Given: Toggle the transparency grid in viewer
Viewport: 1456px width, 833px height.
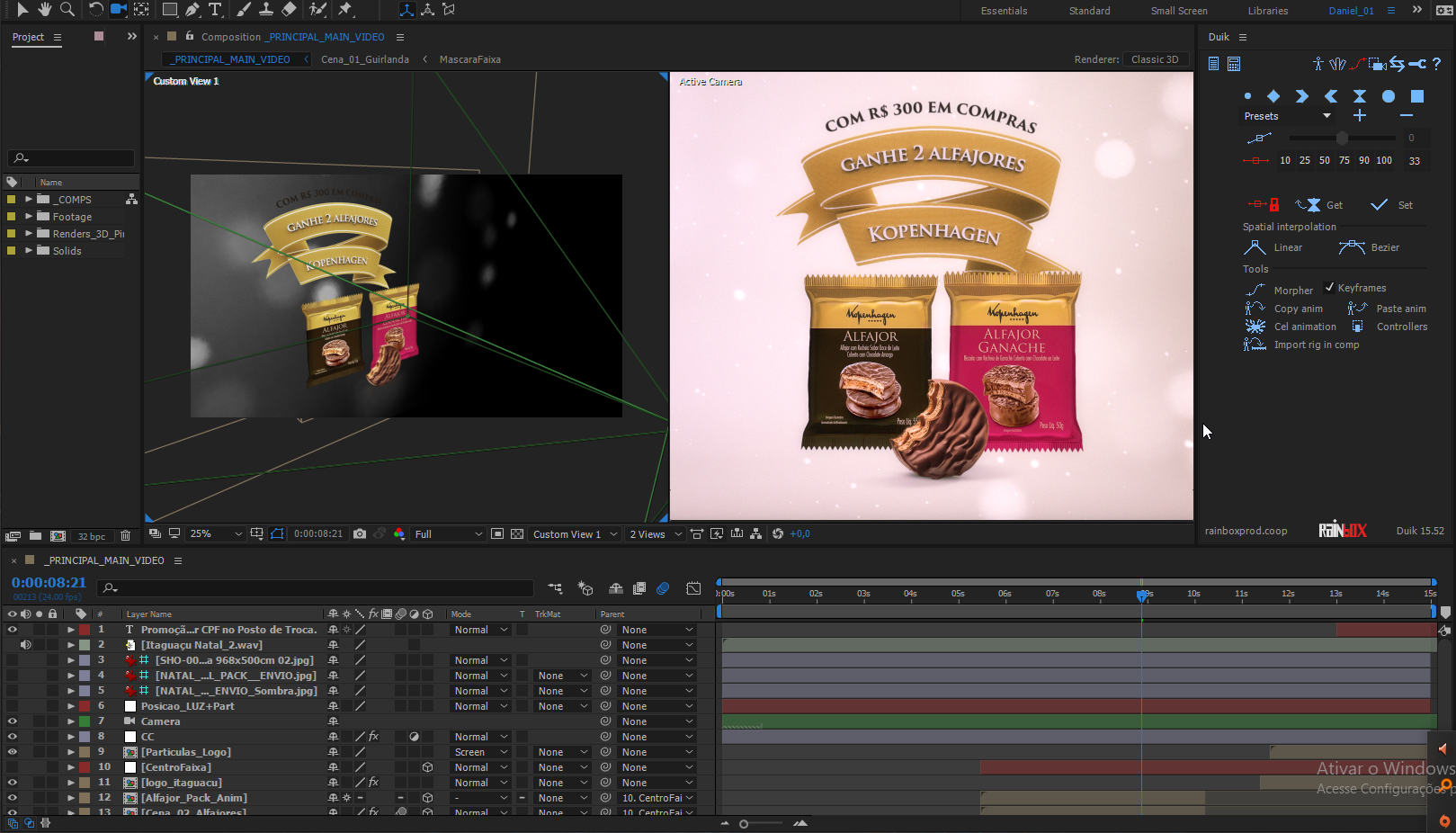Looking at the screenshot, I should tap(517, 533).
